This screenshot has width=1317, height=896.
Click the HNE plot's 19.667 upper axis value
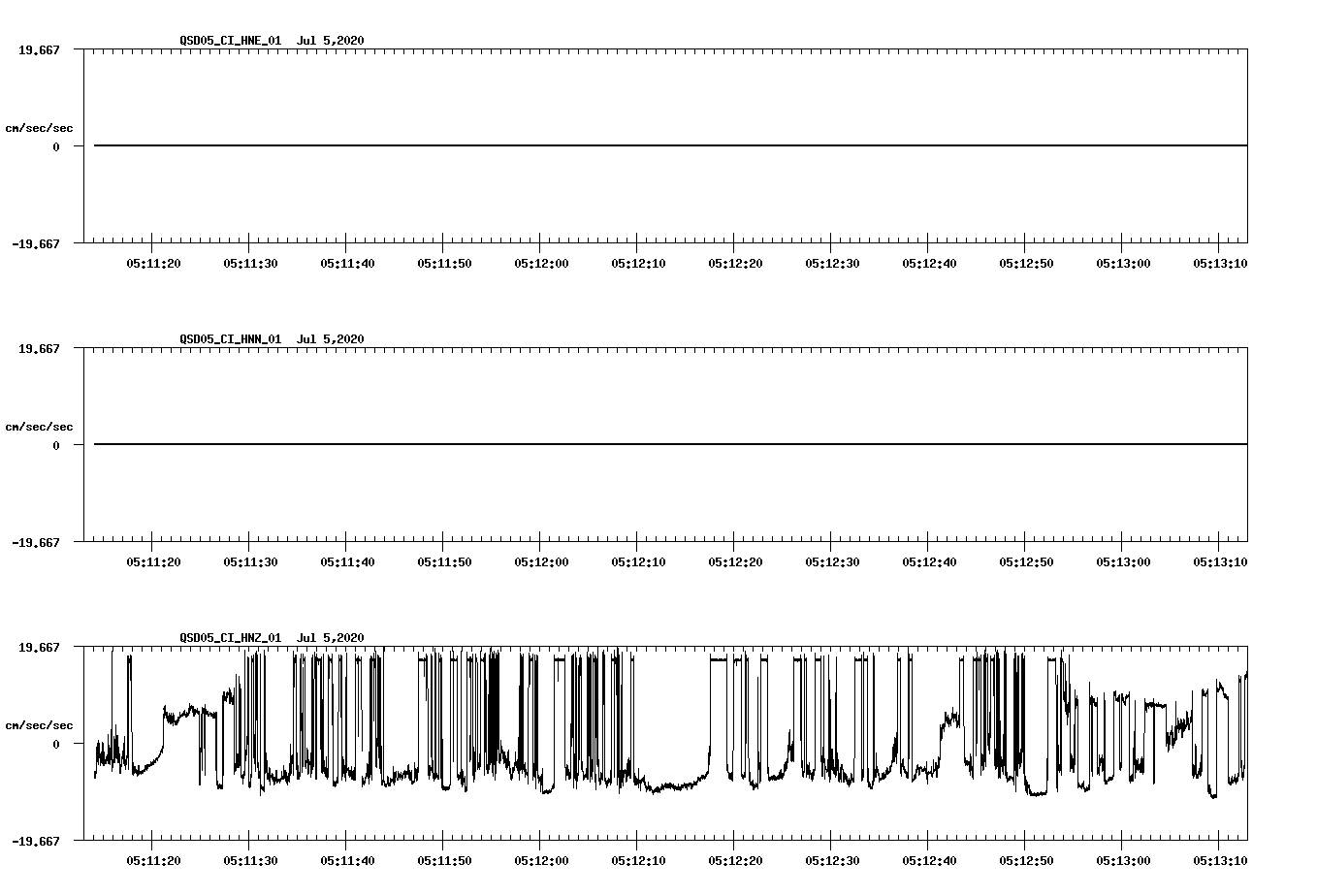tap(39, 49)
